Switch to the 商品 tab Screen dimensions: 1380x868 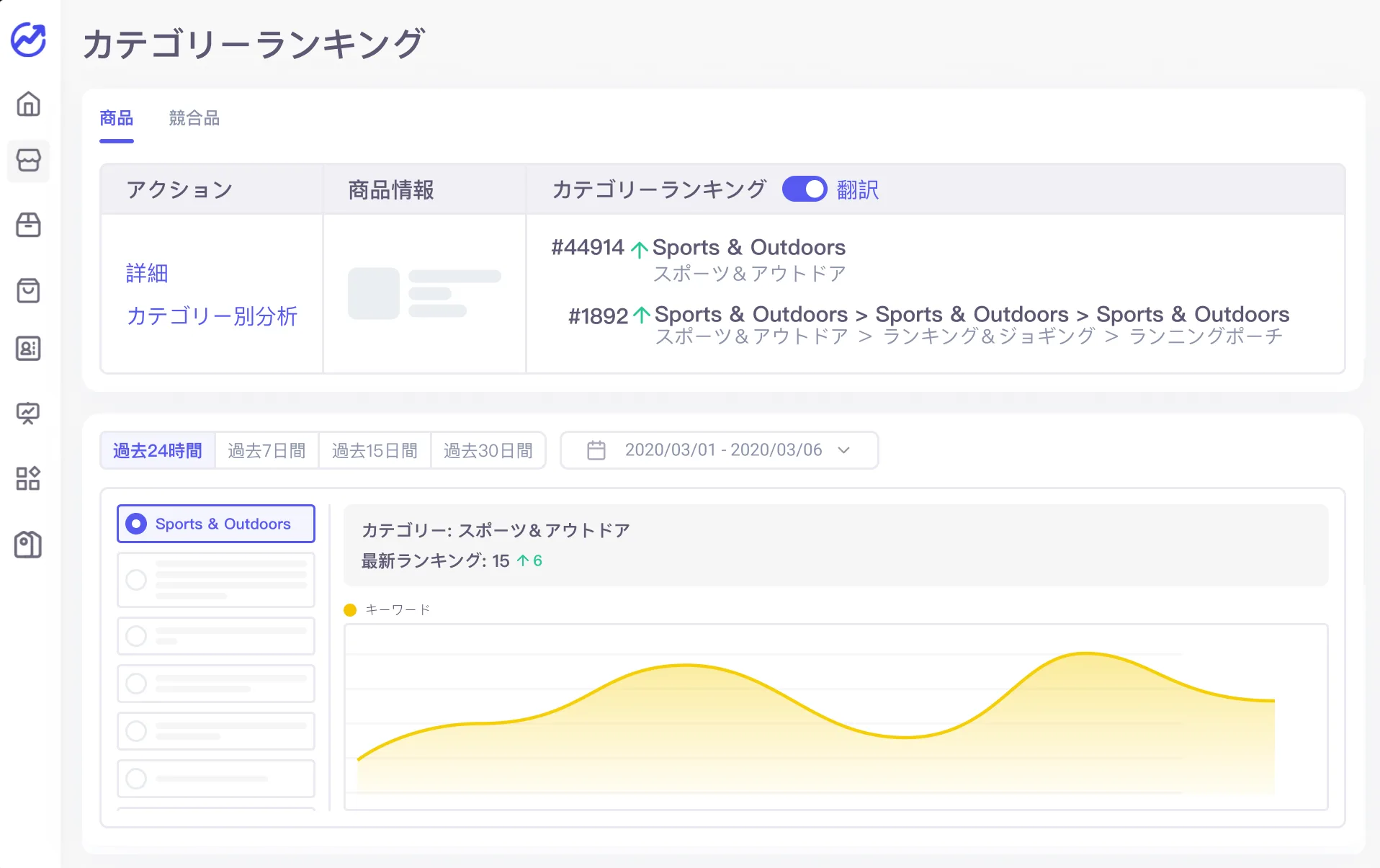click(117, 118)
